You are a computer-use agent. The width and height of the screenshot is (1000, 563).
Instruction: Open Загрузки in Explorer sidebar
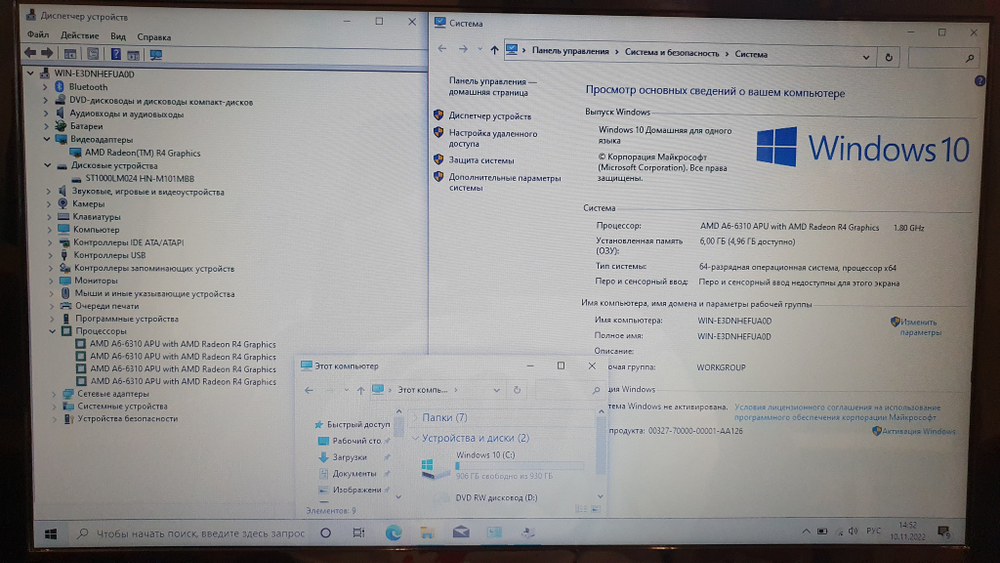click(x=349, y=457)
